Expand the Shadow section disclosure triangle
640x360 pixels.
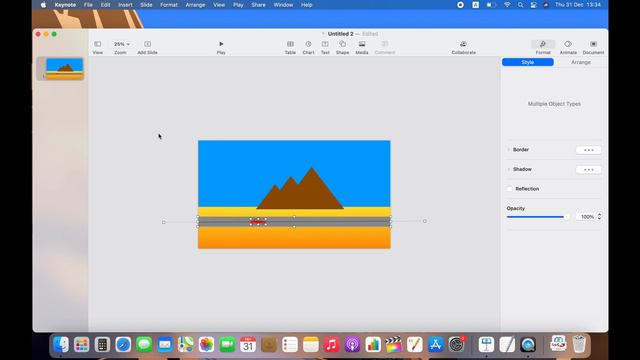[x=509, y=169]
